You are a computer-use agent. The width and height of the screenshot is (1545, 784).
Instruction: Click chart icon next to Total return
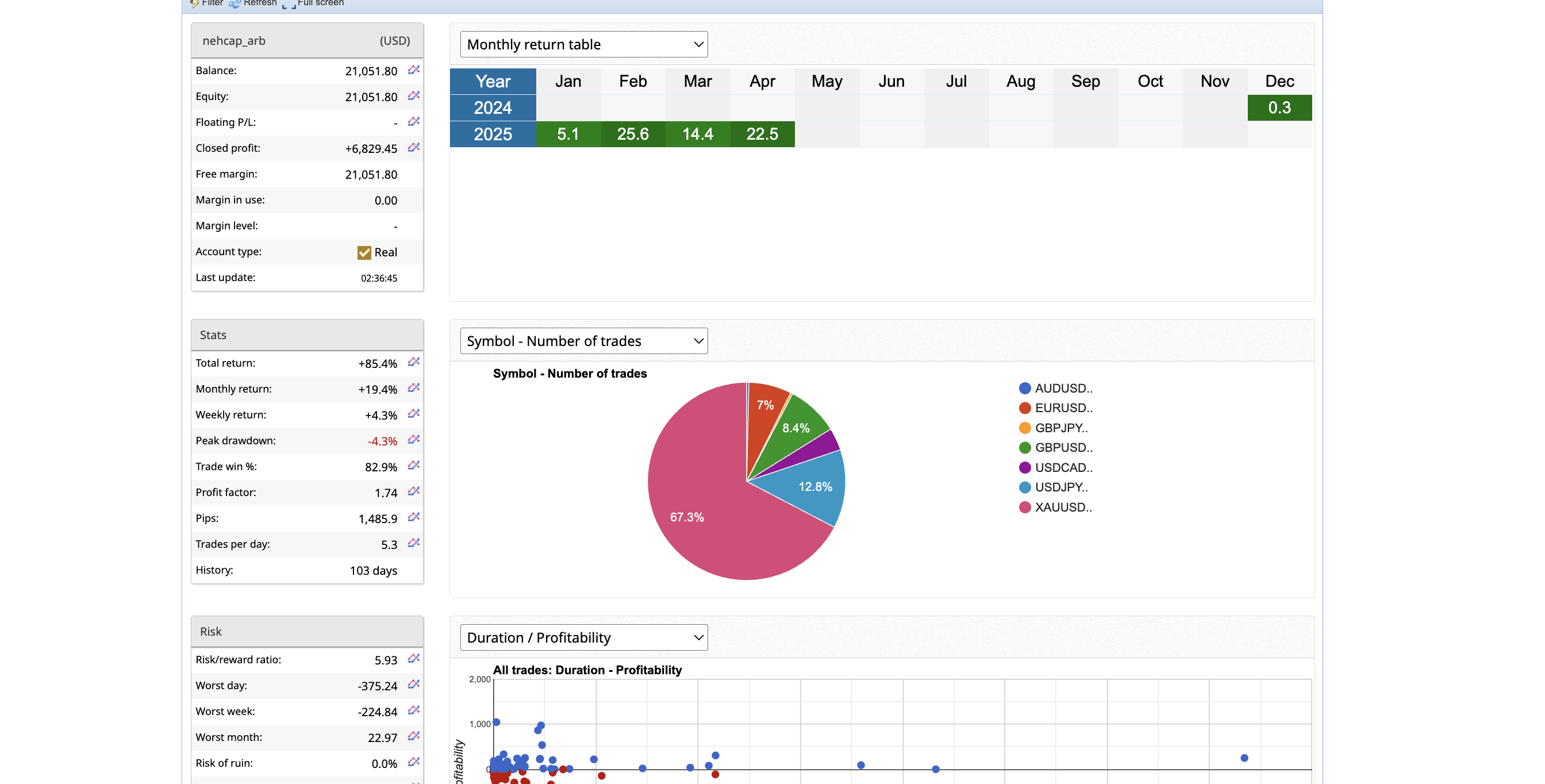[x=413, y=362]
